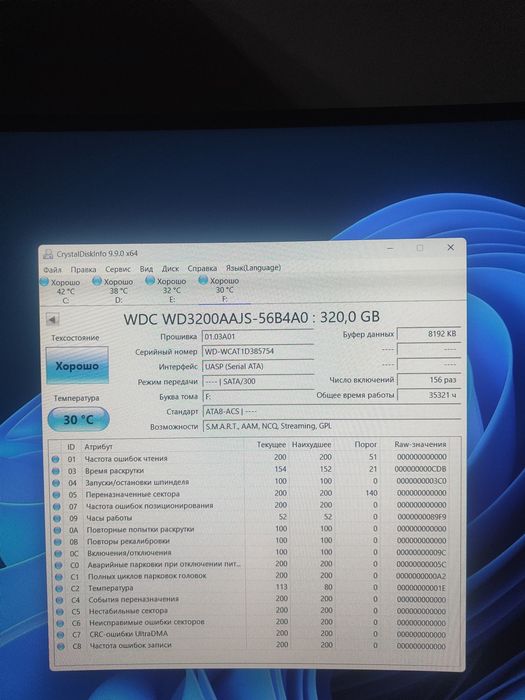Click status dot for attribute 0C
This screenshot has height=700, width=525.
click(x=58, y=554)
